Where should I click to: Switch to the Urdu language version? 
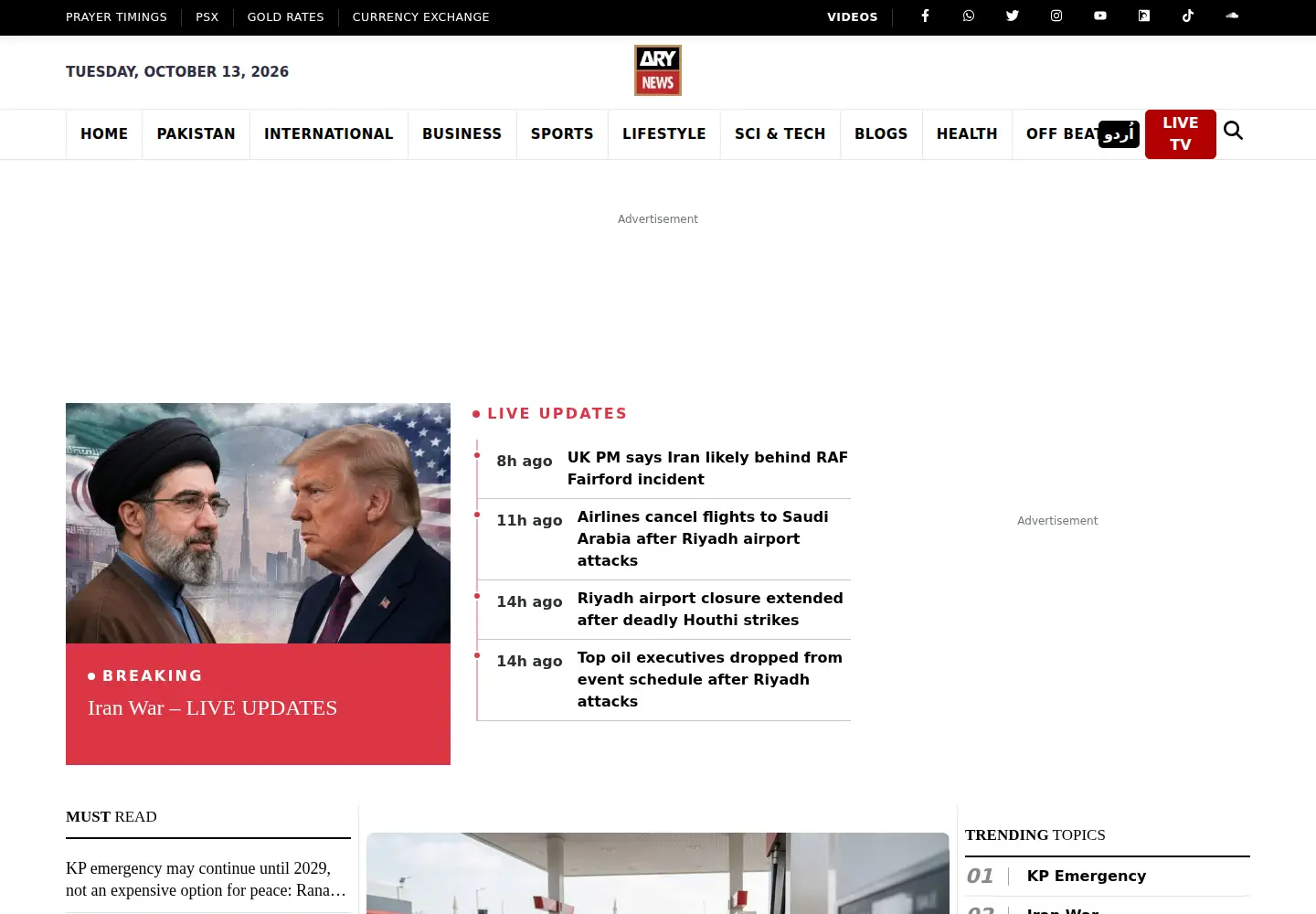pos(1119,134)
